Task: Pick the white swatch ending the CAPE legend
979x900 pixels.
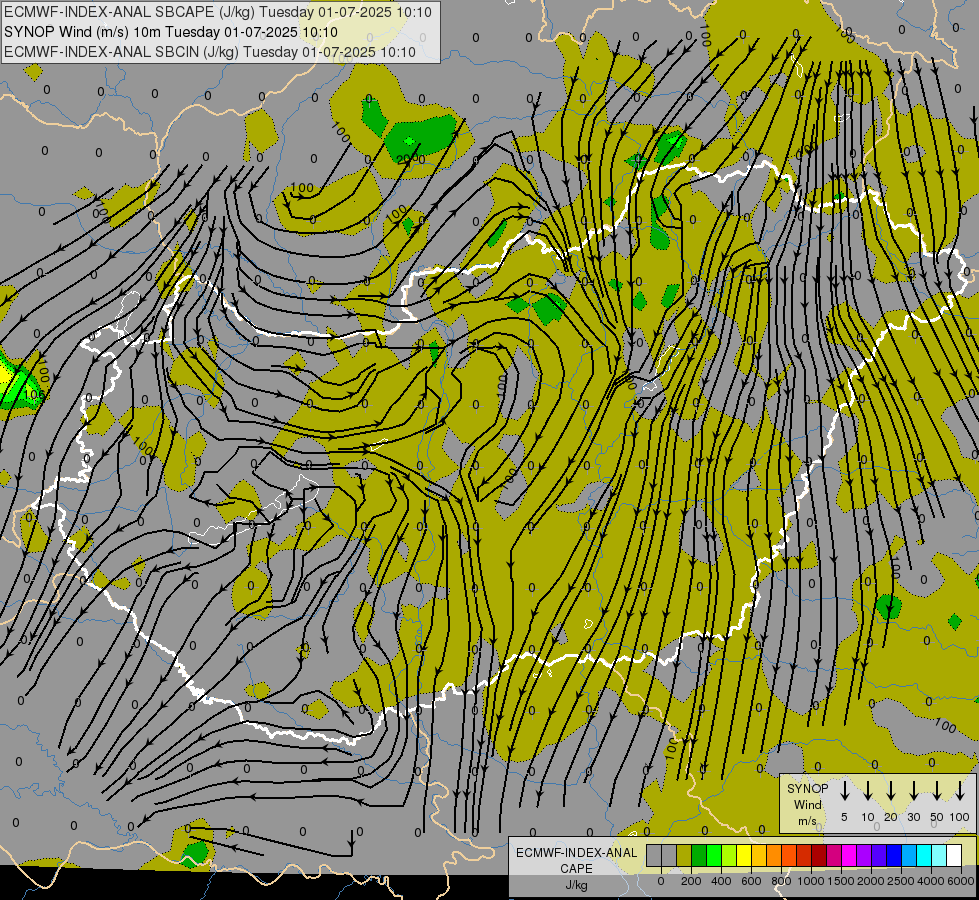Action: pos(953,855)
